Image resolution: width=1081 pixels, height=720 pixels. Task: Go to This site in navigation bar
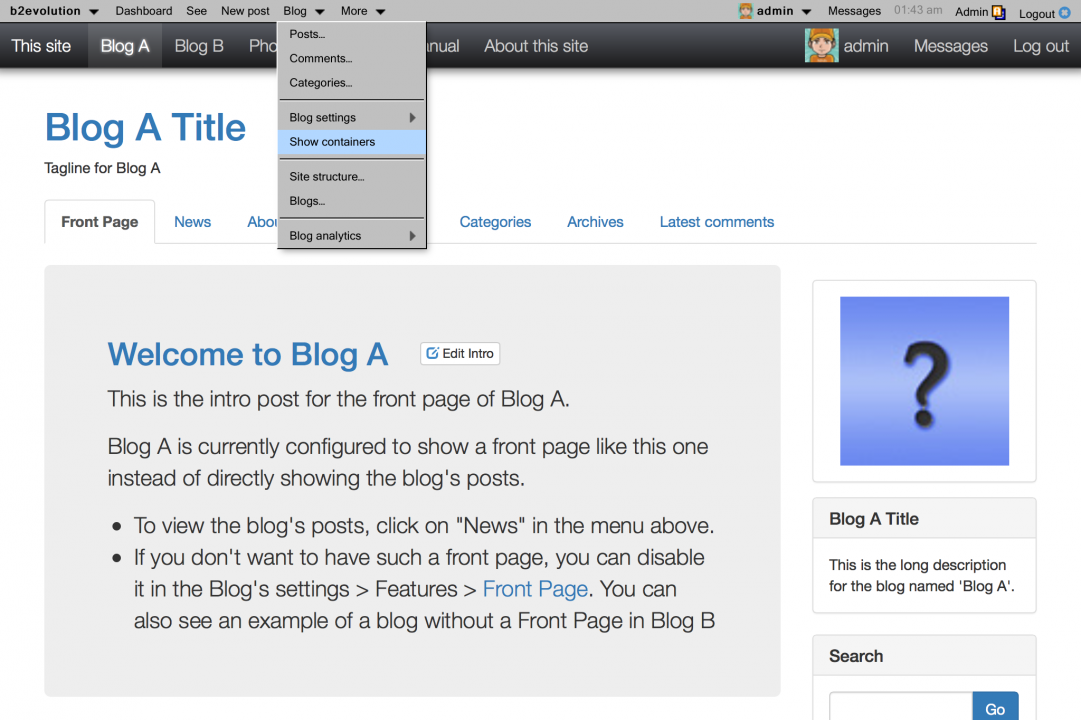[41, 46]
